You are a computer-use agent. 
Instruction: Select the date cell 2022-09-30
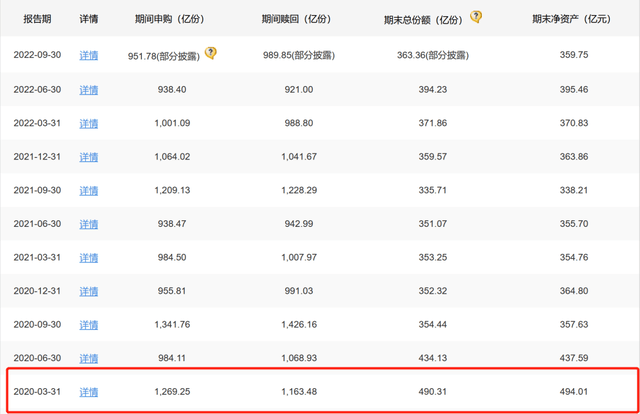coord(37,55)
